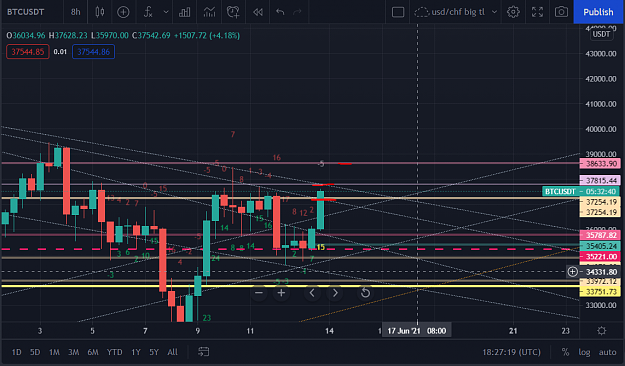Zoom out with the minus chart control
Screen dimensions: 625x366
259,293
